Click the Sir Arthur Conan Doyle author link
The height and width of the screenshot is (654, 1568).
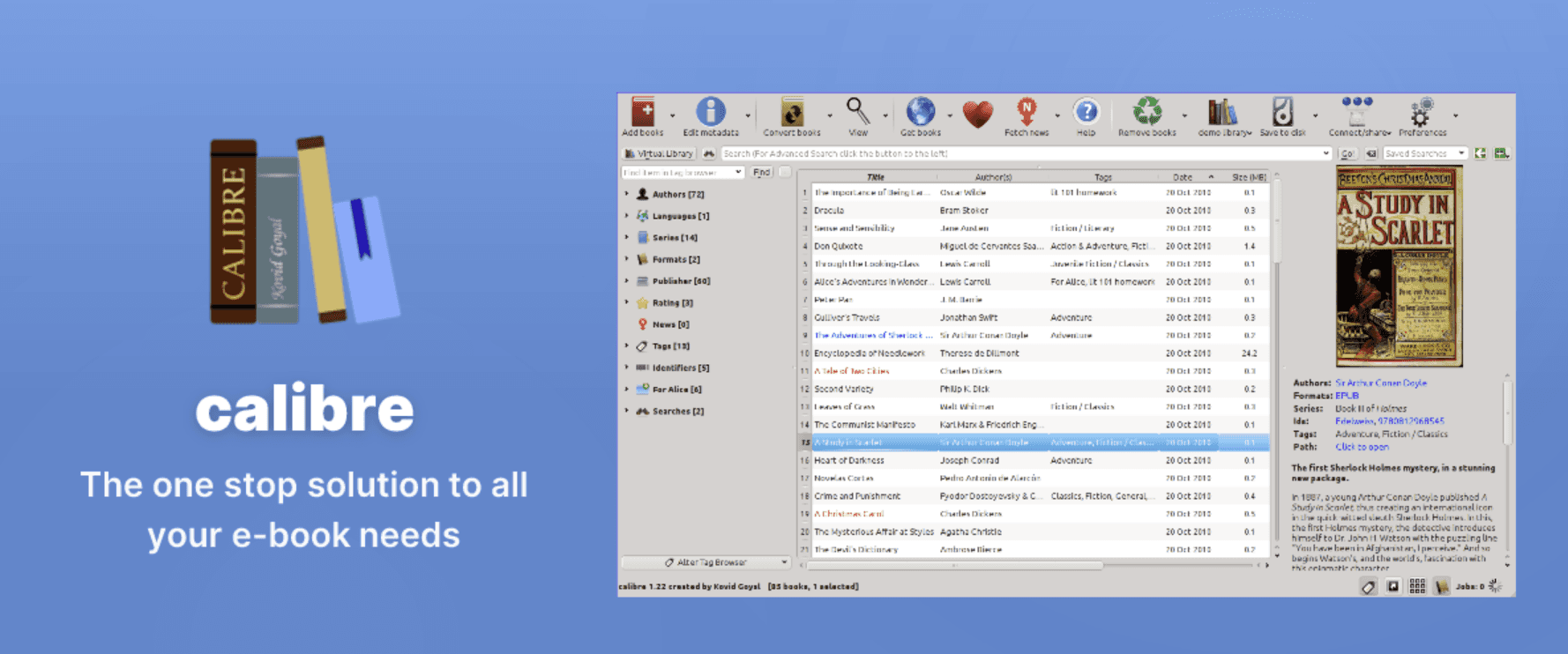tap(1380, 383)
